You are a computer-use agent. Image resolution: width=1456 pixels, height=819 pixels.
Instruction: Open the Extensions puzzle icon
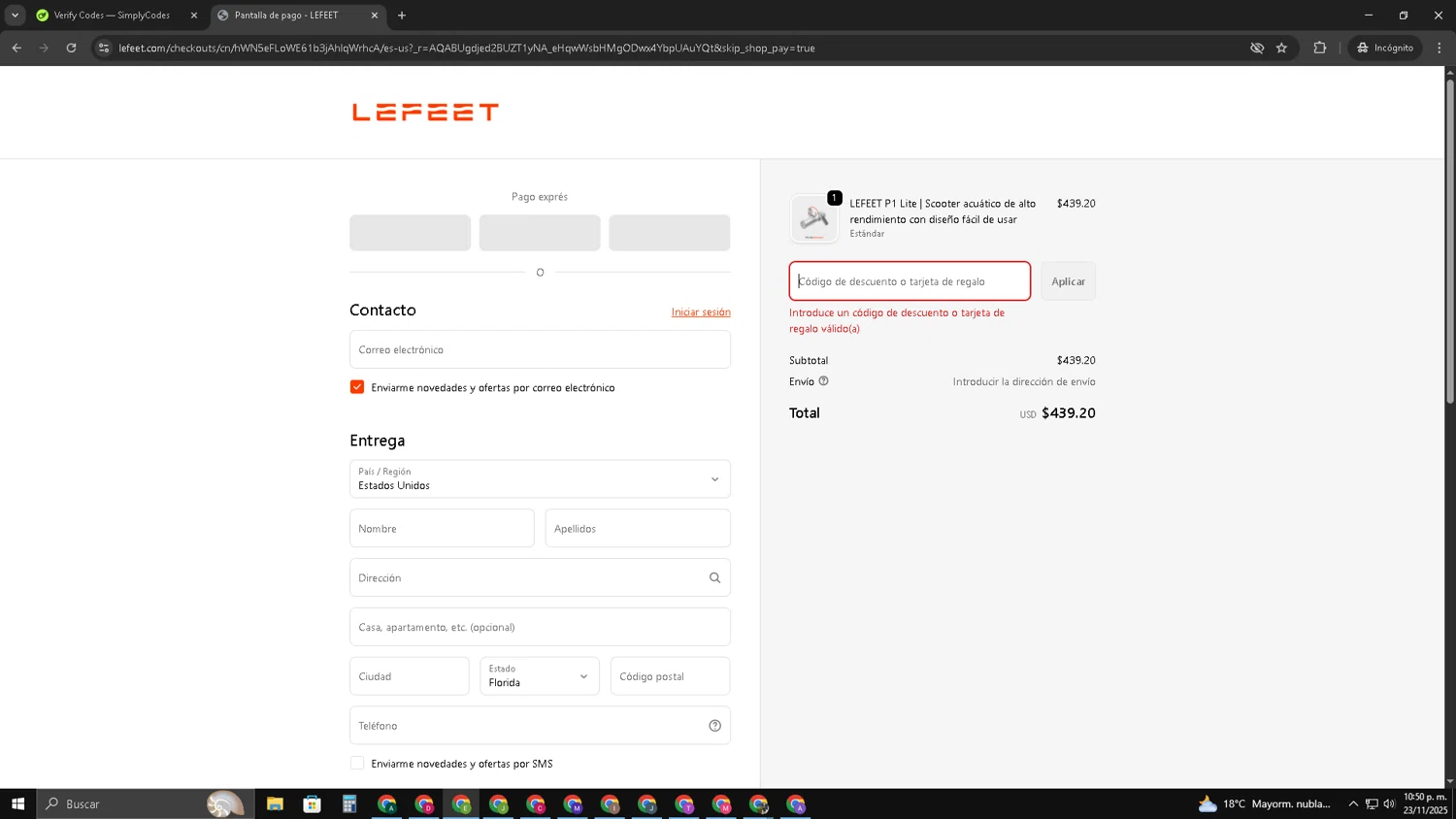click(1319, 48)
